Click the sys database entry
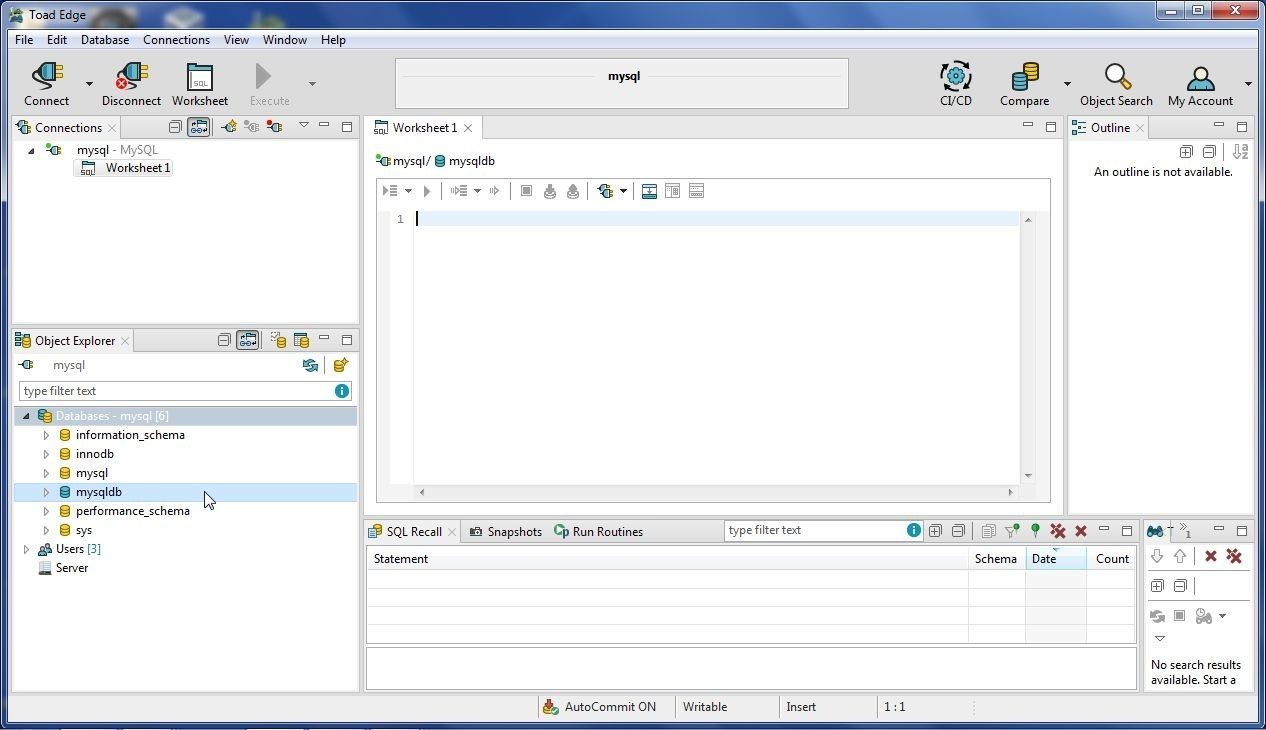The height and width of the screenshot is (730, 1266). point(84,530)
